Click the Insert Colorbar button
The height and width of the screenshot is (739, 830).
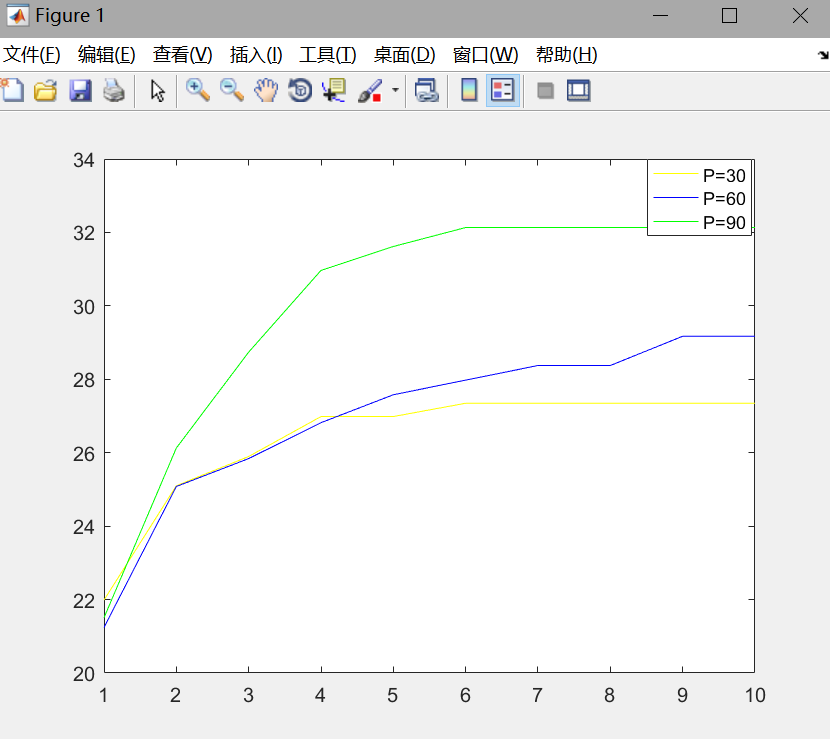point(468,91)
